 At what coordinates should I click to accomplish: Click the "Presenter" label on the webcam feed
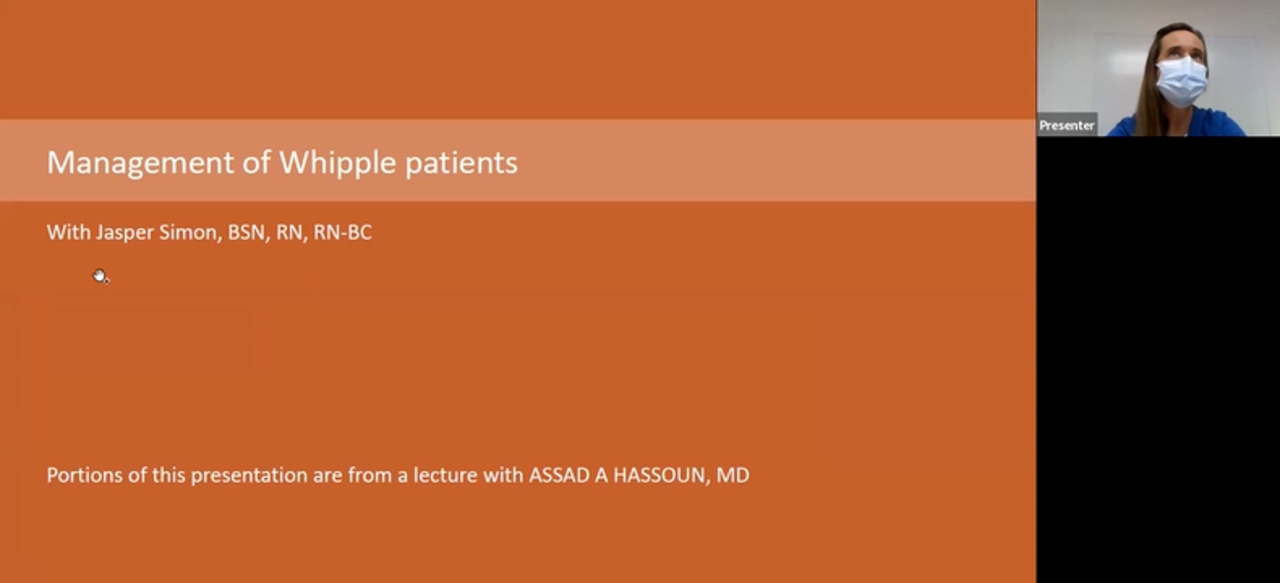coord(1066,125)
